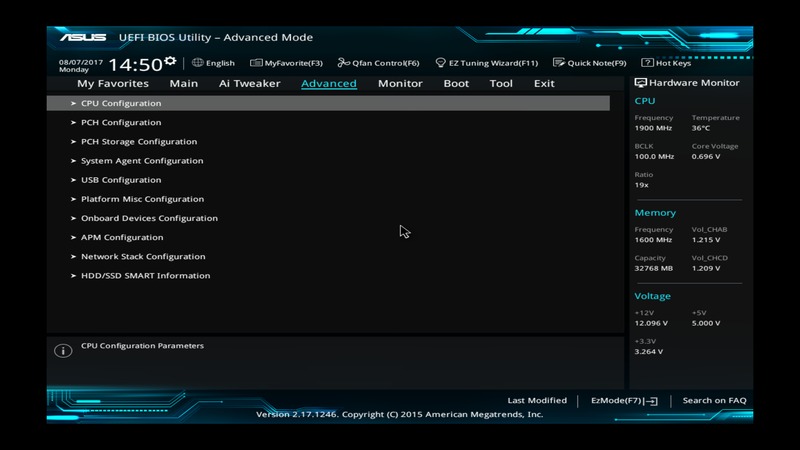The image size is (800, 450).
Task: Click Last Modified button
Action: 537,401
